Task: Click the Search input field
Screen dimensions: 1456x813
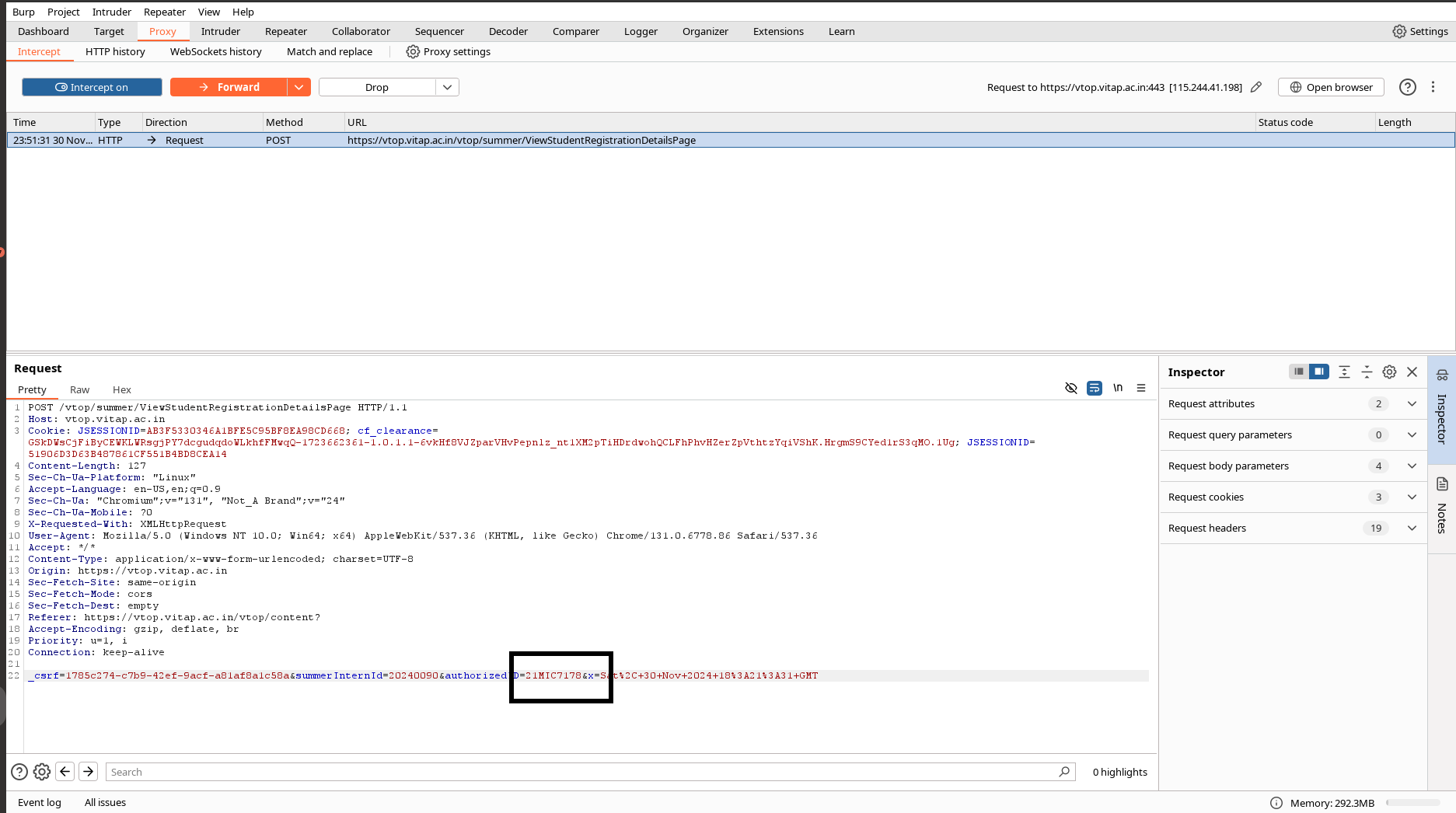Action: pos(581,772)
